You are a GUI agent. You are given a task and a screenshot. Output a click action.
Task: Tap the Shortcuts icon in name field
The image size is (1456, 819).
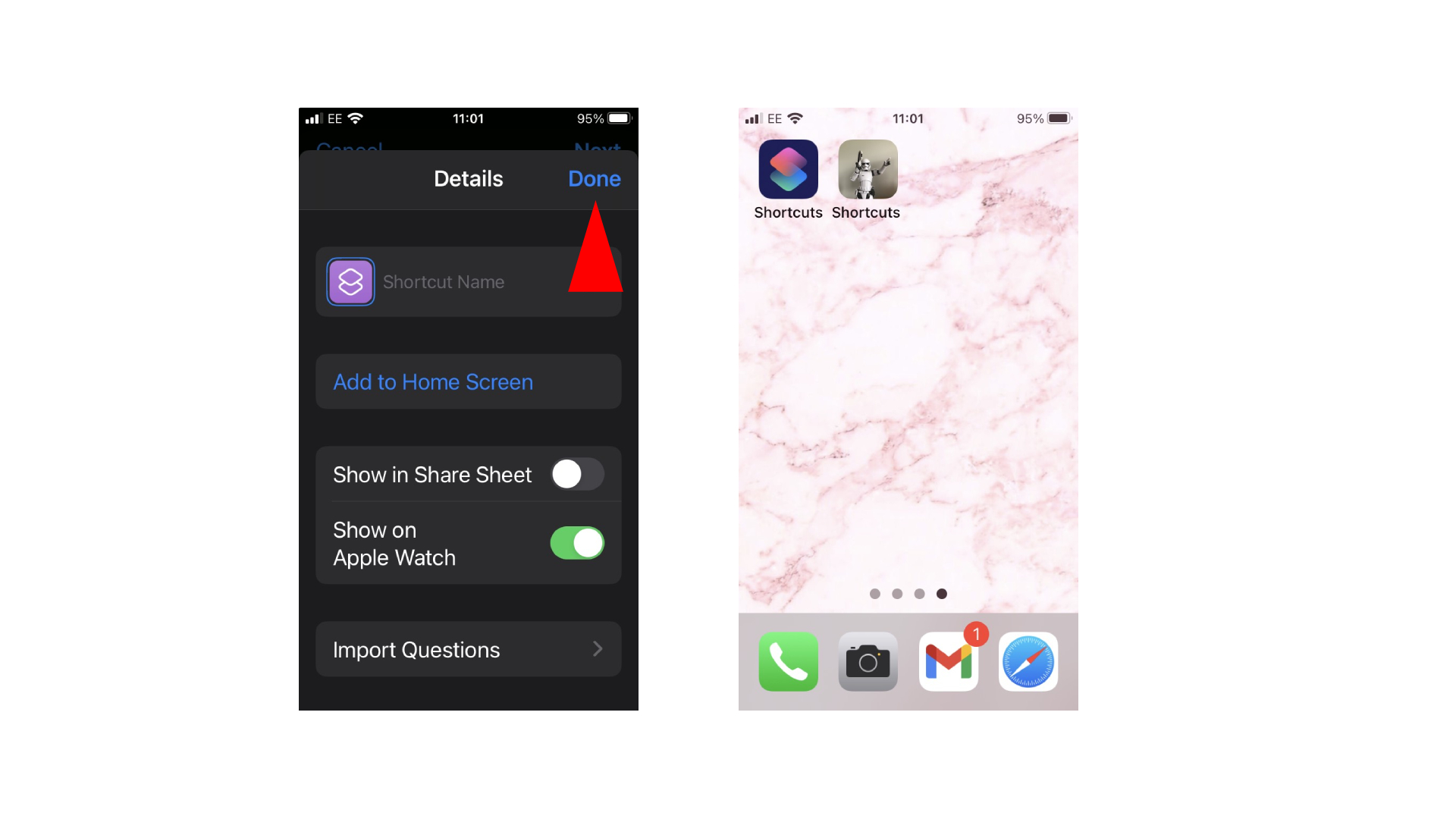tap(350, 281)
